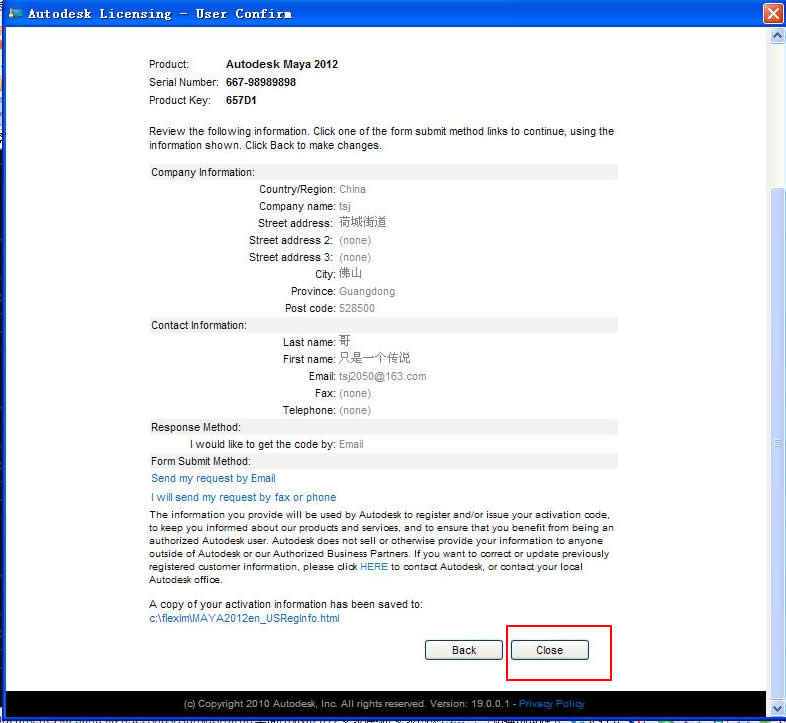786x723 pixels.
Task: Click the Autodesk Licensing title bar icon
Action: 15,14
